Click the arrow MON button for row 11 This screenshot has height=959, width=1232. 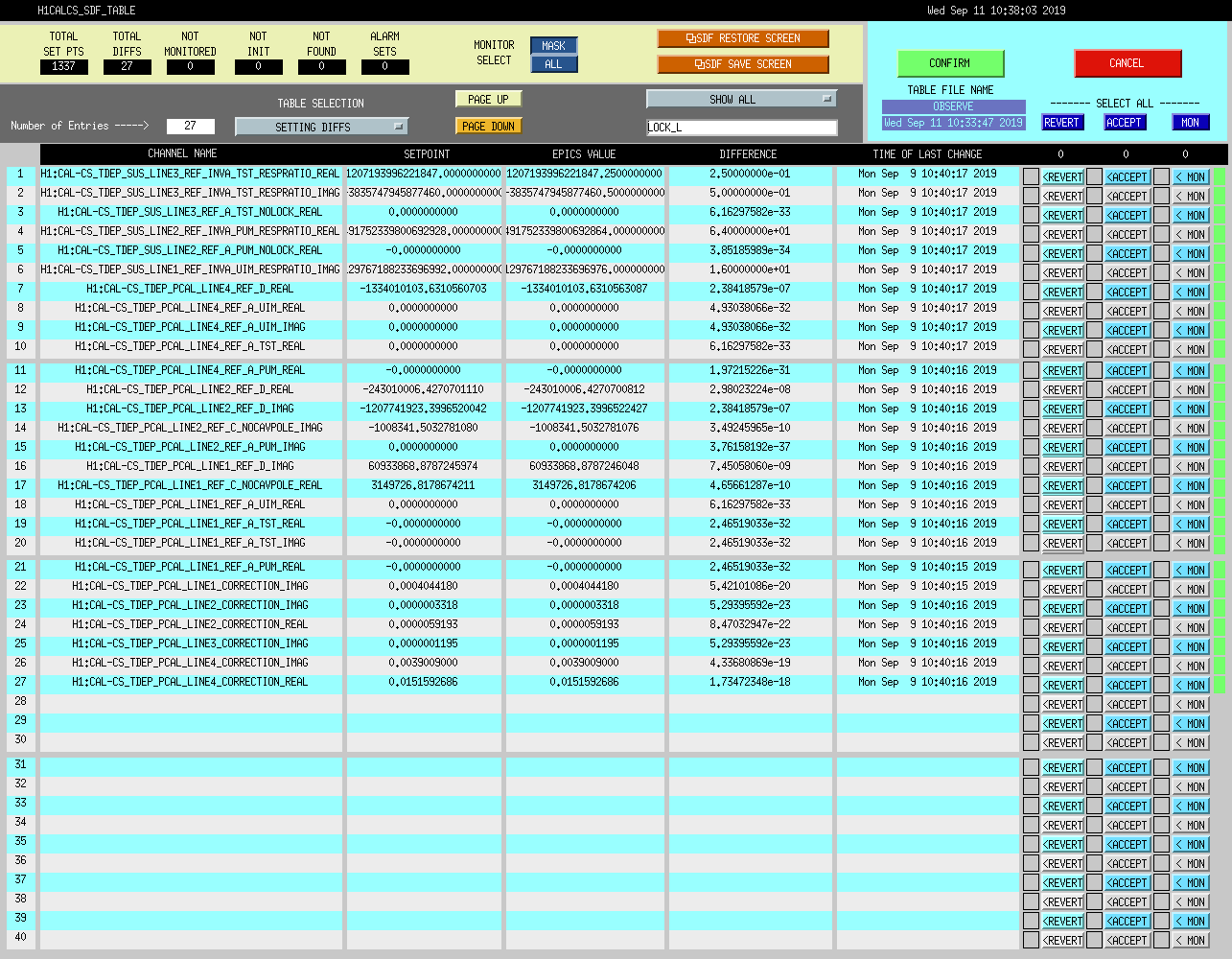pos(1191,371)
